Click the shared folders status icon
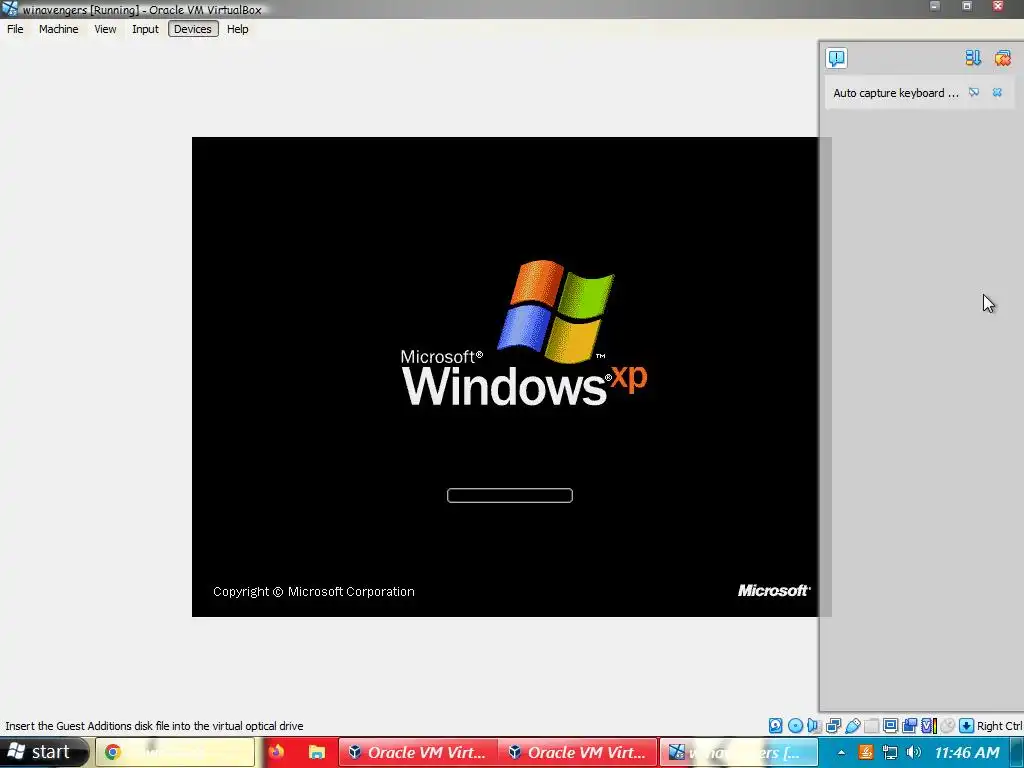The image size is (1024, 768). pos(871,726)
